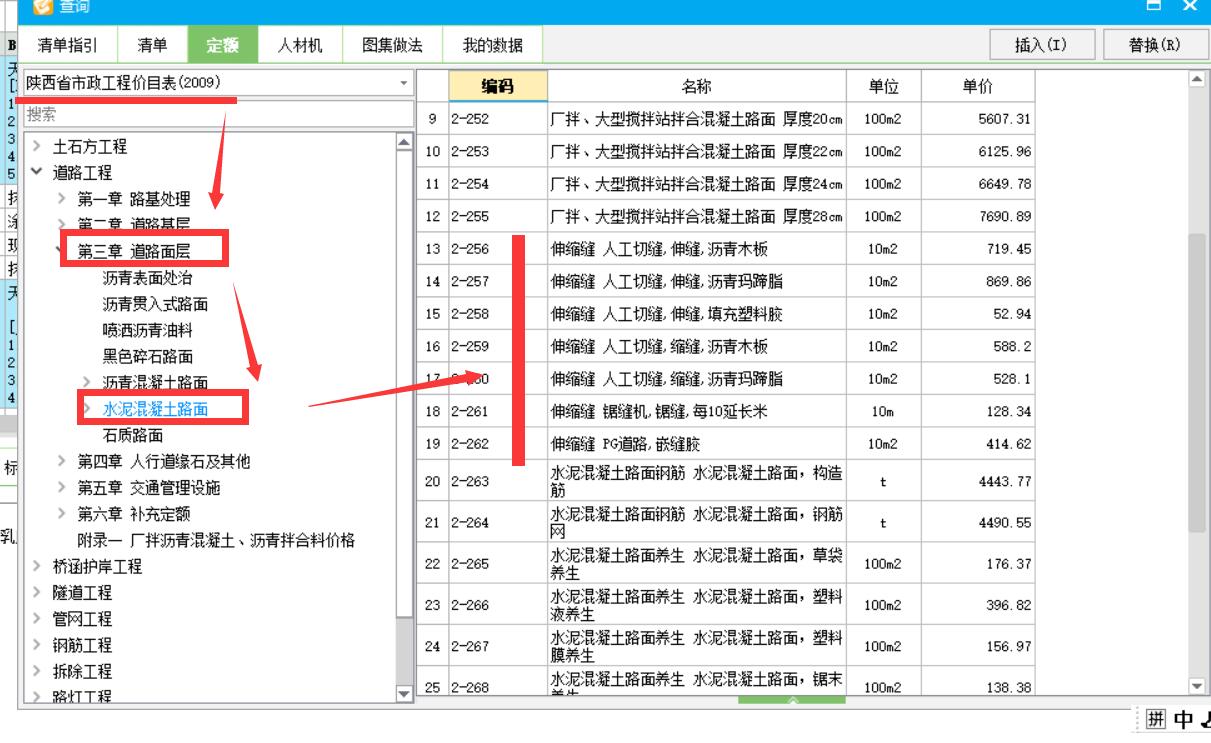Viewport: 1211px width, 743px height.
Task: Select row 伸缩缝 人工切缝,伸缝,沥青木板
Action: [x=696, y=249]
